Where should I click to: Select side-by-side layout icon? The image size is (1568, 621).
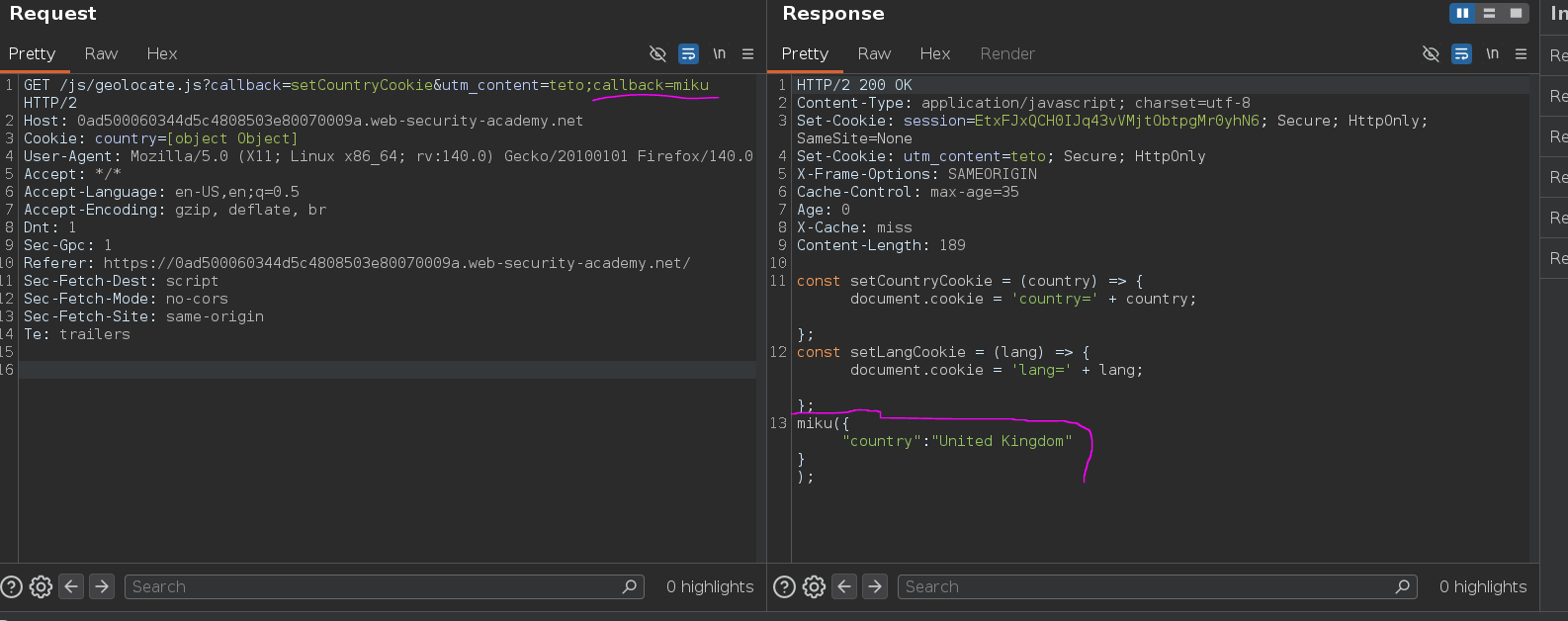(x=1462, y=13)
